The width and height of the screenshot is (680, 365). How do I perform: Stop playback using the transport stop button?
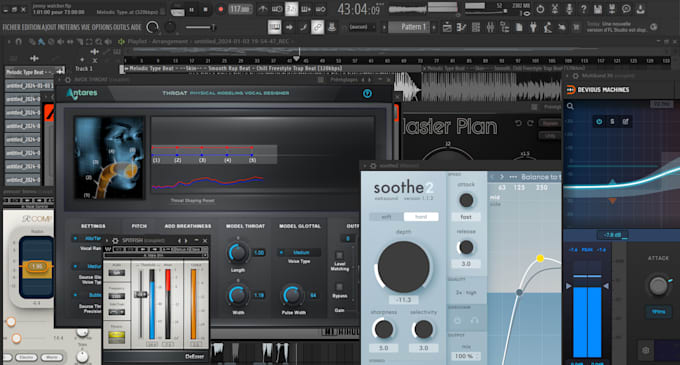click(x=206, y=9)
